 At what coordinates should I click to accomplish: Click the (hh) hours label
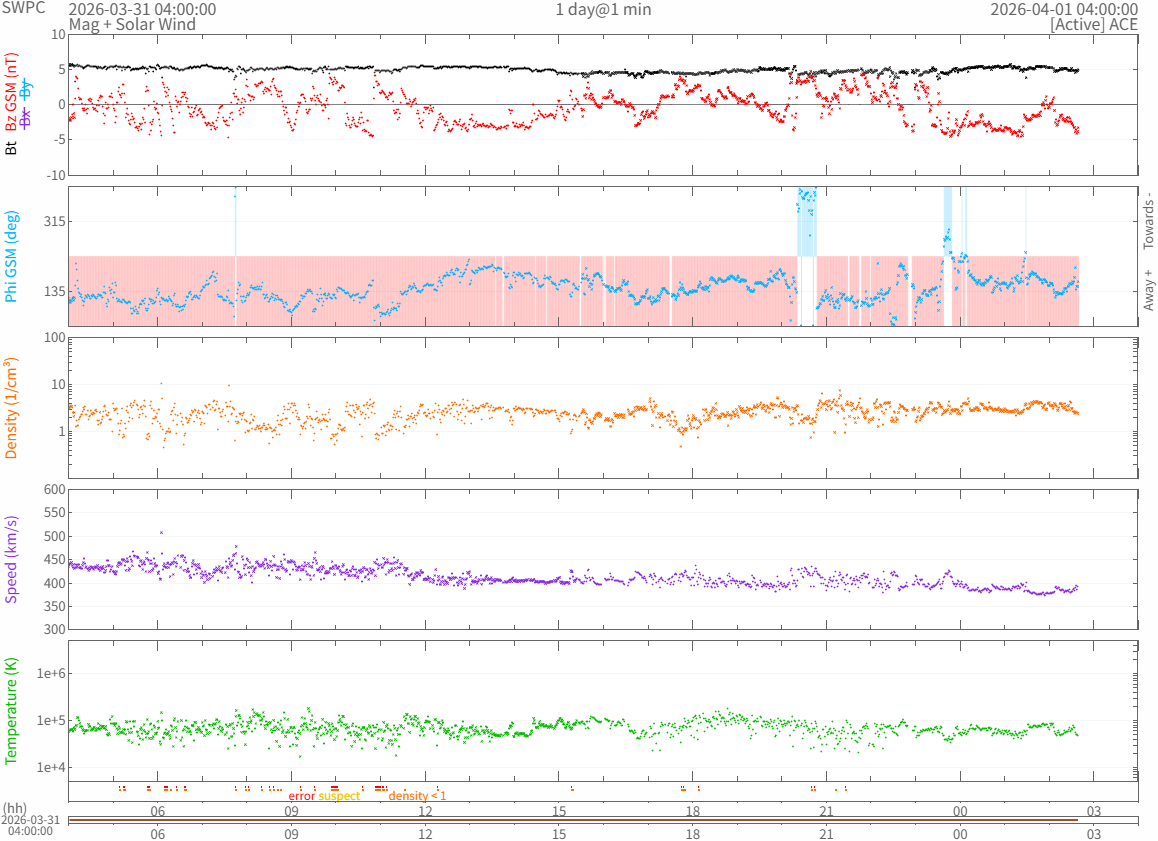coord(14,809)
